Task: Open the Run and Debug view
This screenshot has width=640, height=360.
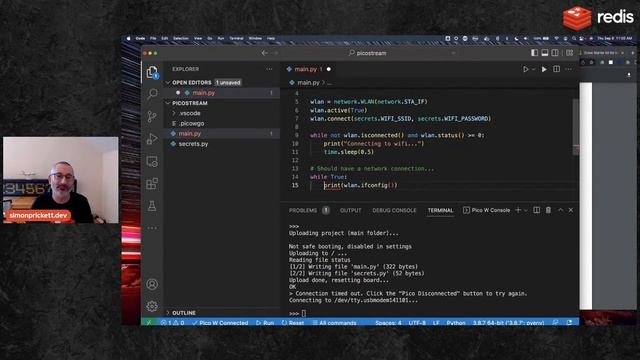Action: point(152,139)
